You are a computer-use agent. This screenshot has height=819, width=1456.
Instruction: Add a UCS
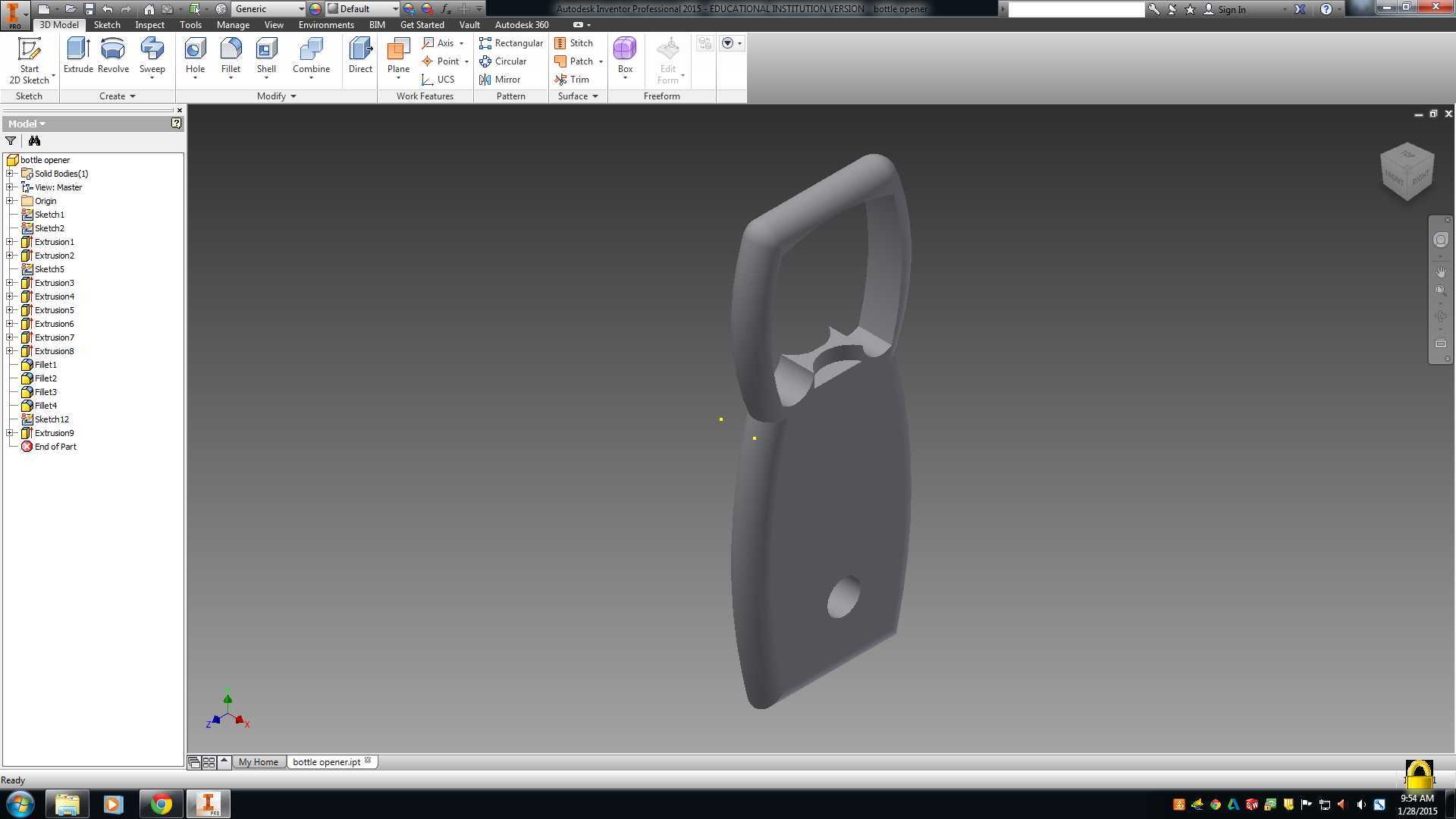pos(438,80)
